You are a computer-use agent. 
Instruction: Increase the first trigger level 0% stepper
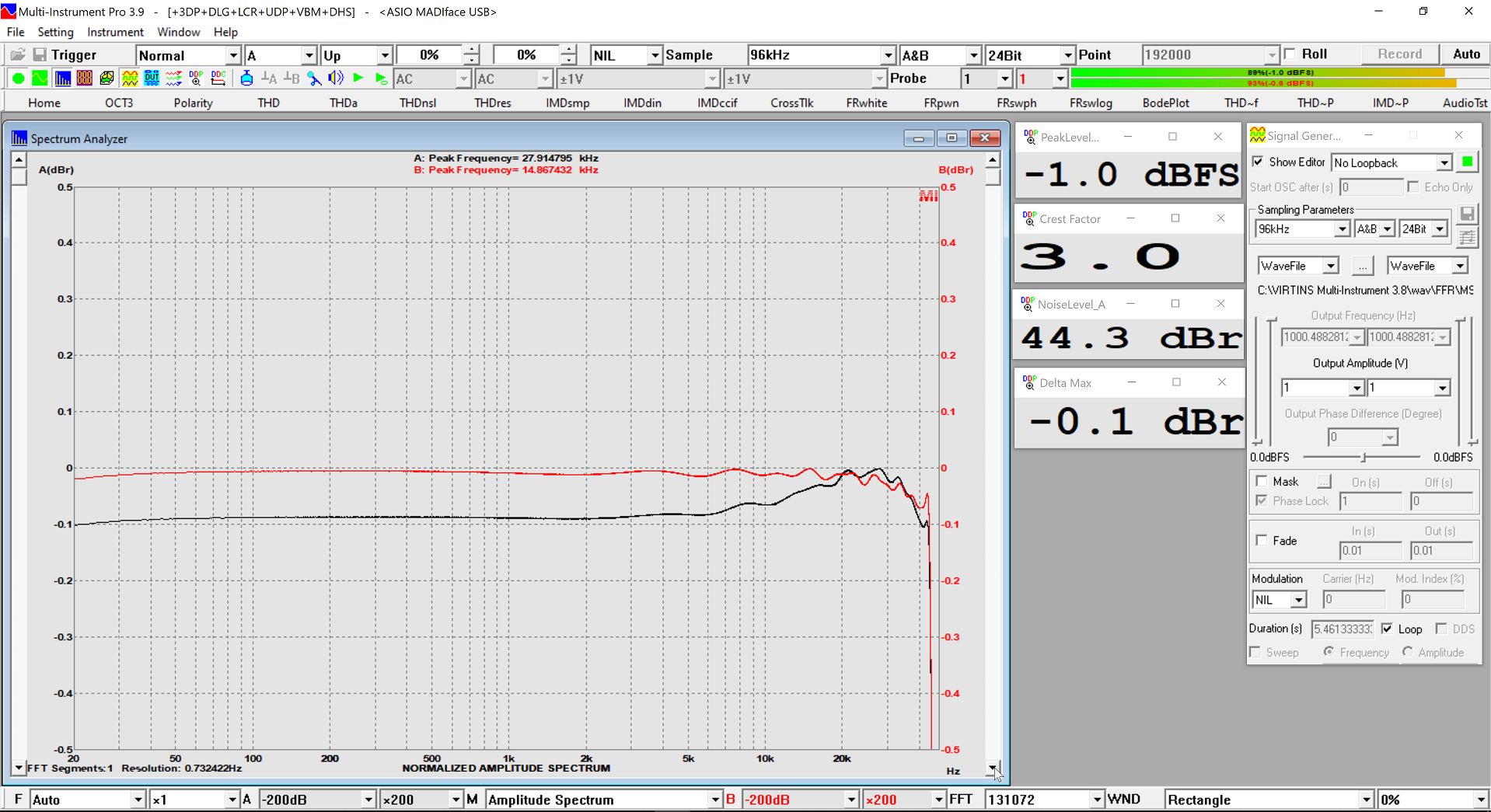tap(471, 50)
